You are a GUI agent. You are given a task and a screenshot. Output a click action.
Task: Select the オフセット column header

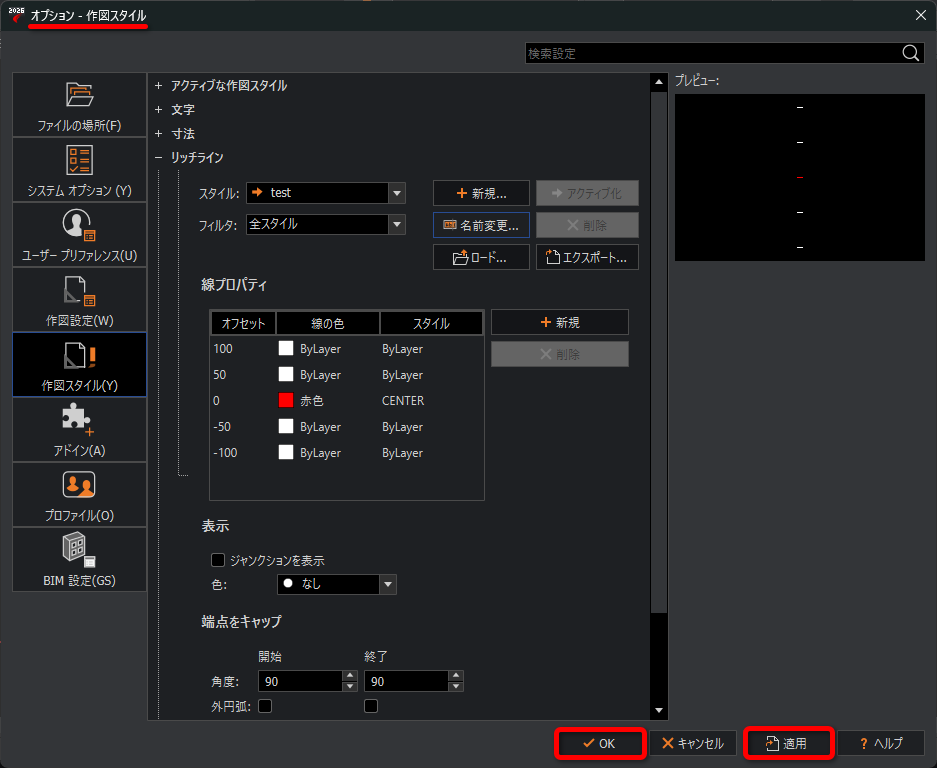pyautogui.click(x=243, y=323)
